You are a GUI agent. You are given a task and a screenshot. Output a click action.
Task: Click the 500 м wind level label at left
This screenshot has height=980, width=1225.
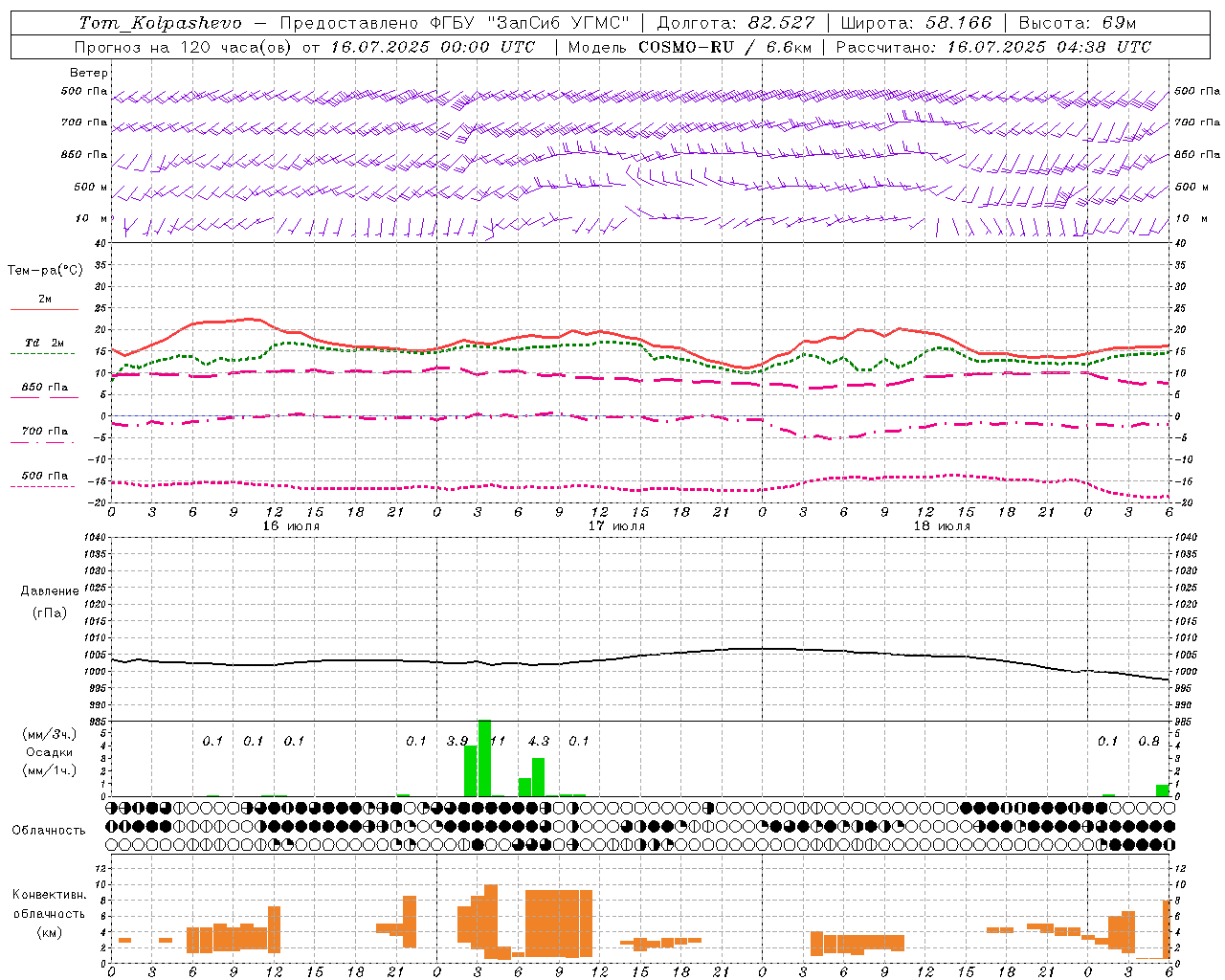[91, 187]
